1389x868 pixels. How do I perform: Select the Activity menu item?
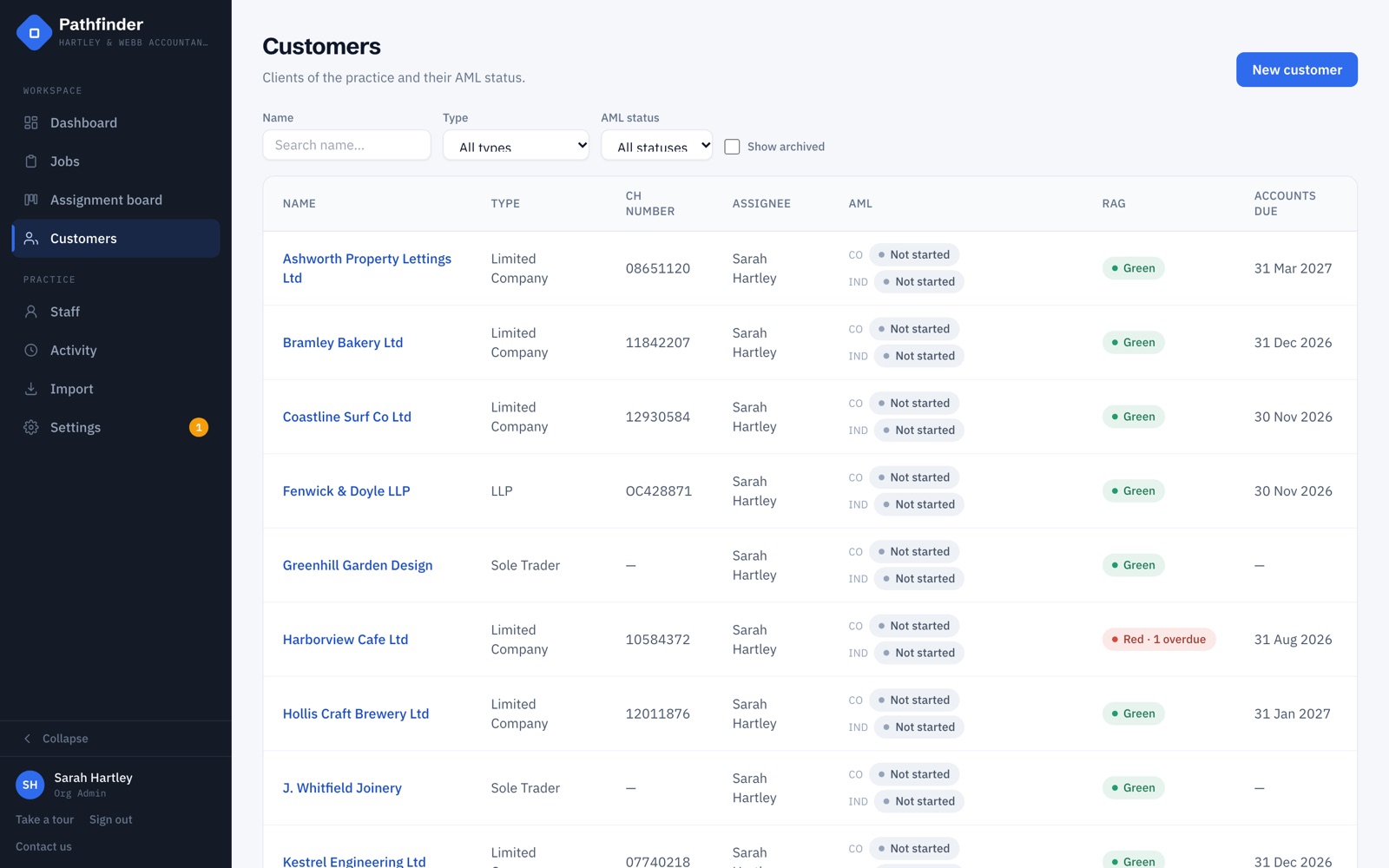[x=115, y=351]
